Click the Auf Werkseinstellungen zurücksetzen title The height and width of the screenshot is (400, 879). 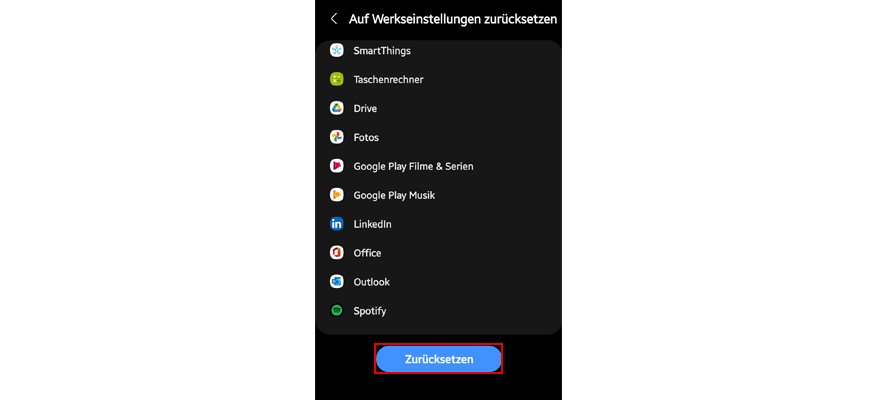tap(453, 19)
